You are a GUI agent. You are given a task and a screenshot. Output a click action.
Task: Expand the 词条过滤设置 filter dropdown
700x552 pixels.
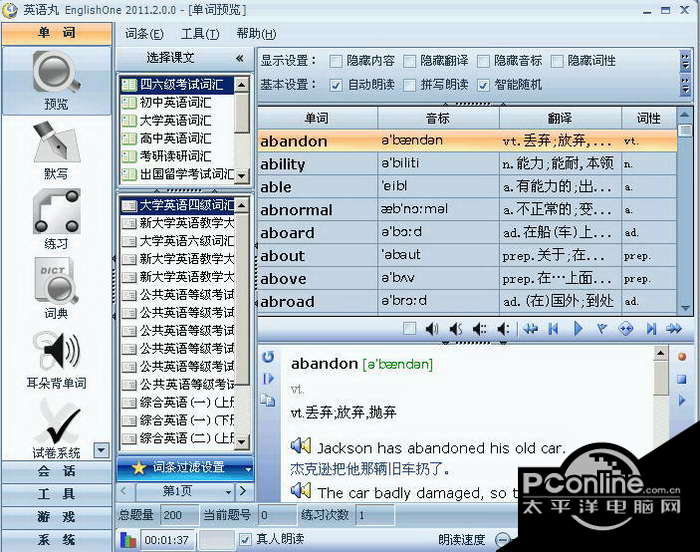coord(248,468)
